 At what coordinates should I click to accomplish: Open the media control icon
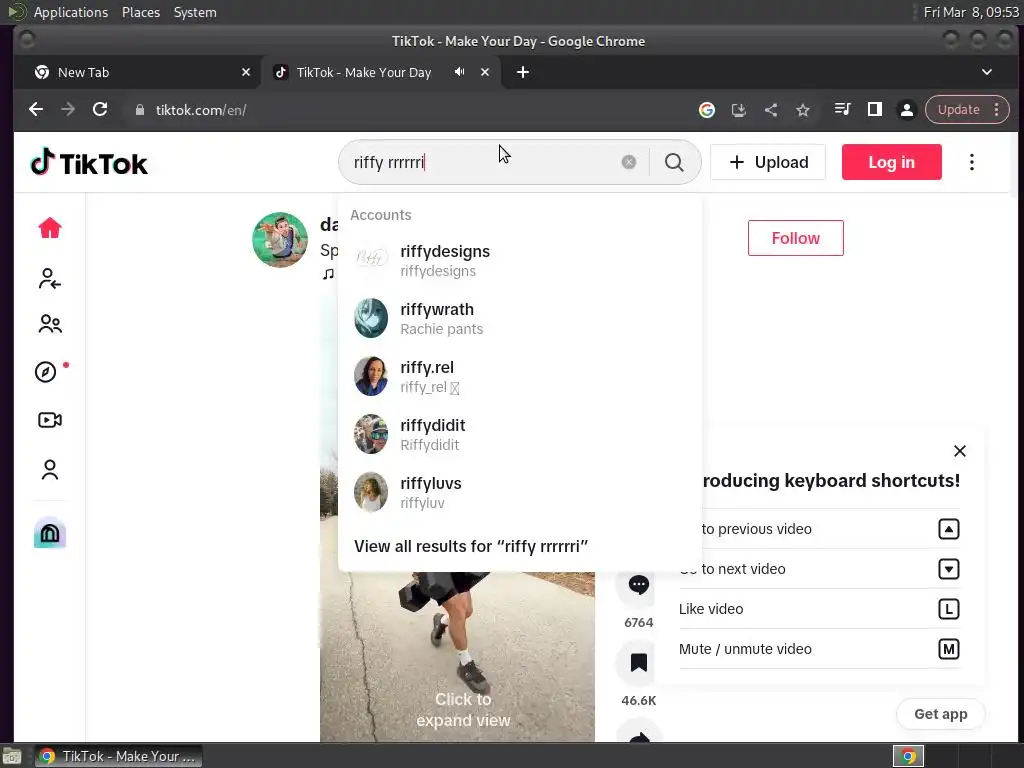[842, 109]
